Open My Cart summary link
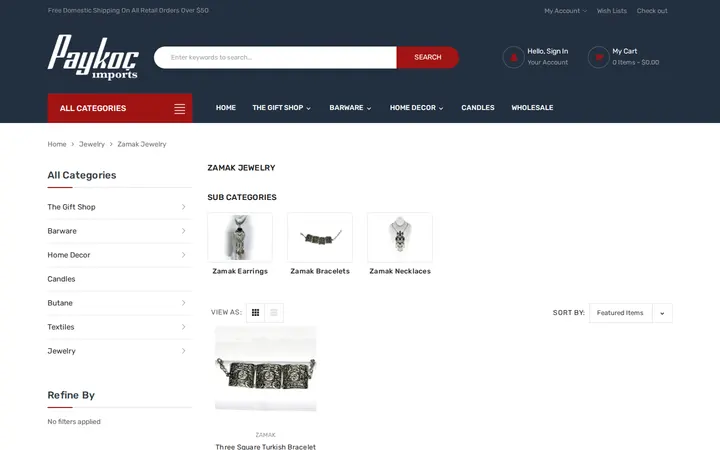720x450 pixels. click(636, 57)
